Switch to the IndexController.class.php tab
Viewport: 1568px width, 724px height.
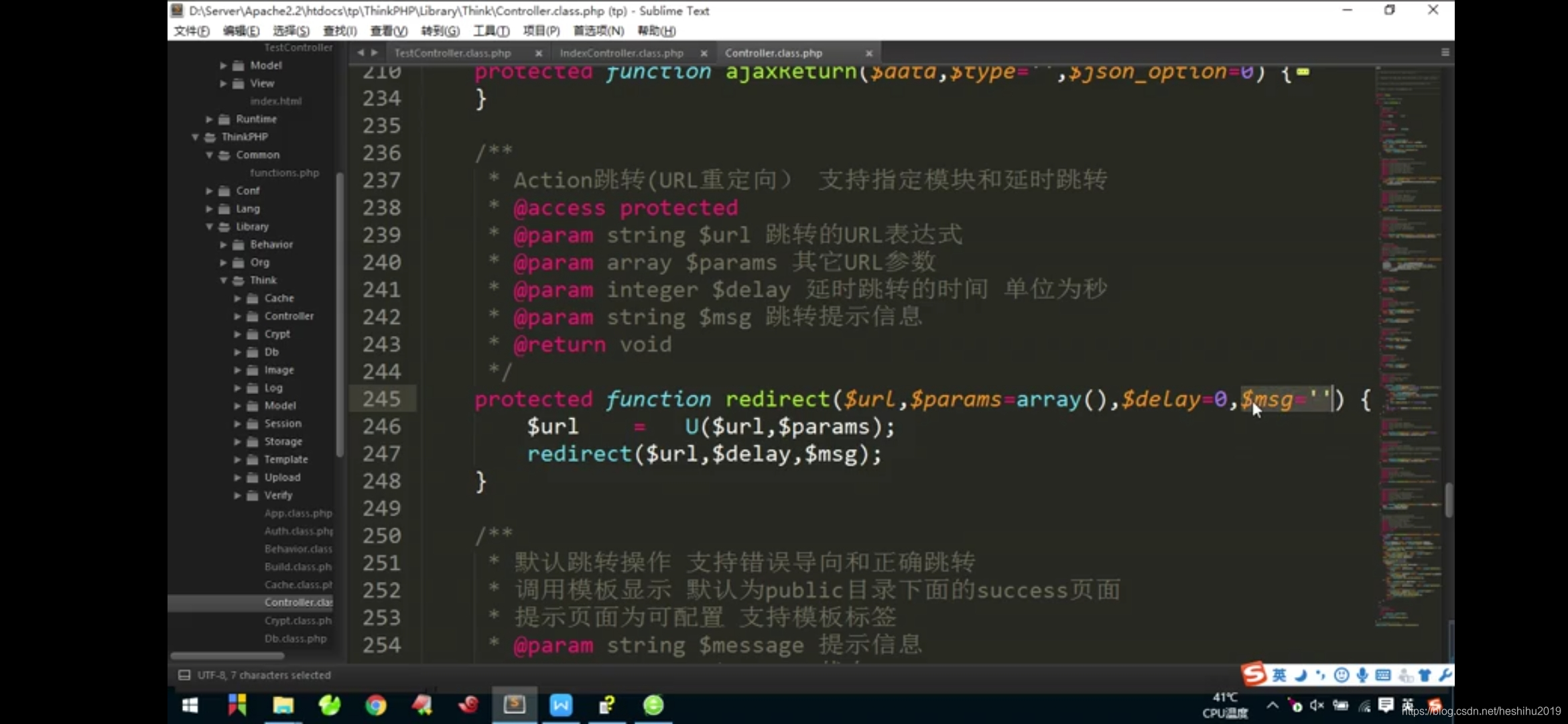coord(622,53)
